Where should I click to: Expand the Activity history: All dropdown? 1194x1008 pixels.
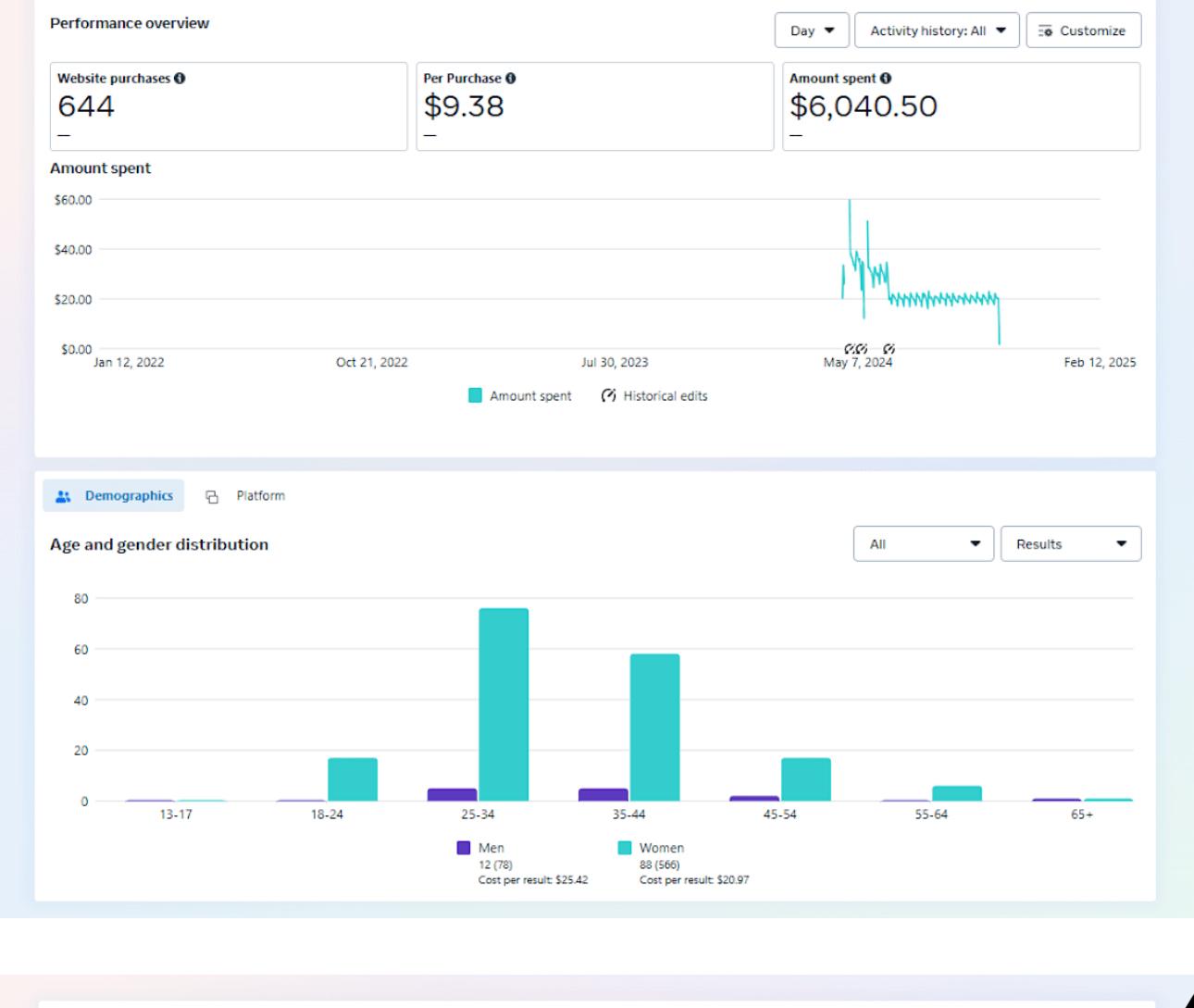coord(937,31)
